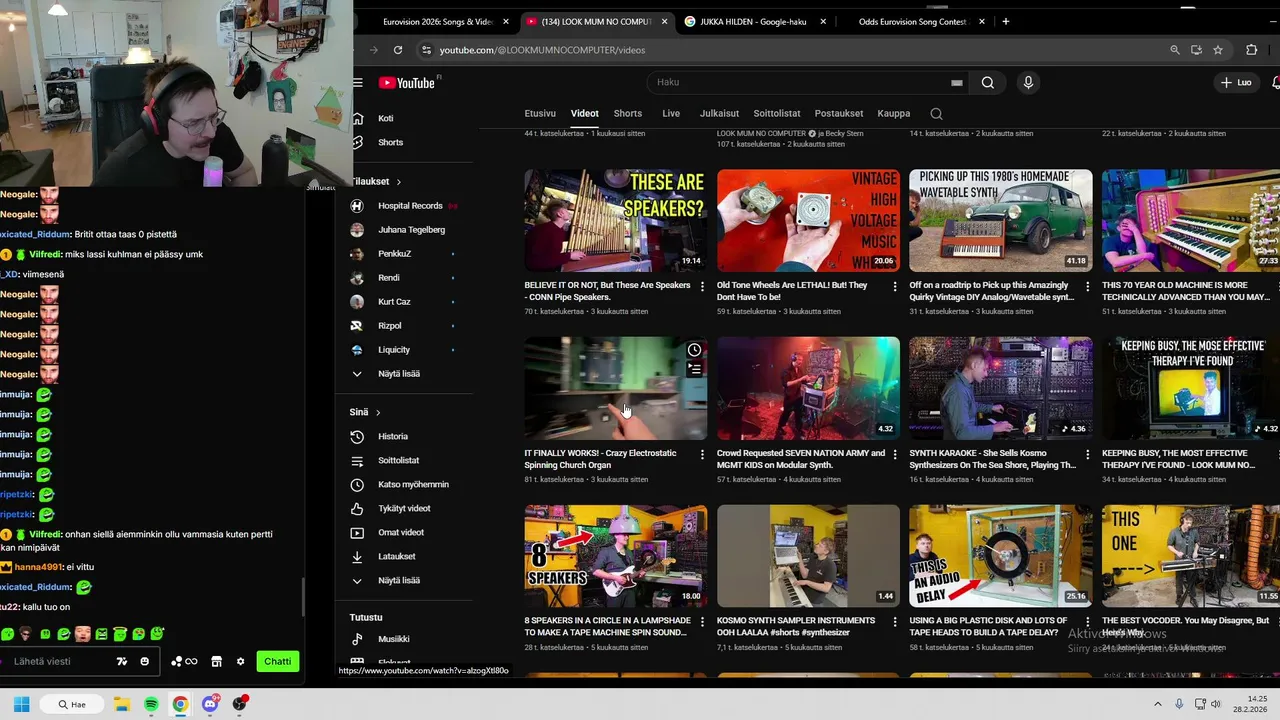Switch to the JUKKA HILDEN Google-haku browser tab
The image size is (1280, 720).
pyautogui.click(x=753, y=21)
